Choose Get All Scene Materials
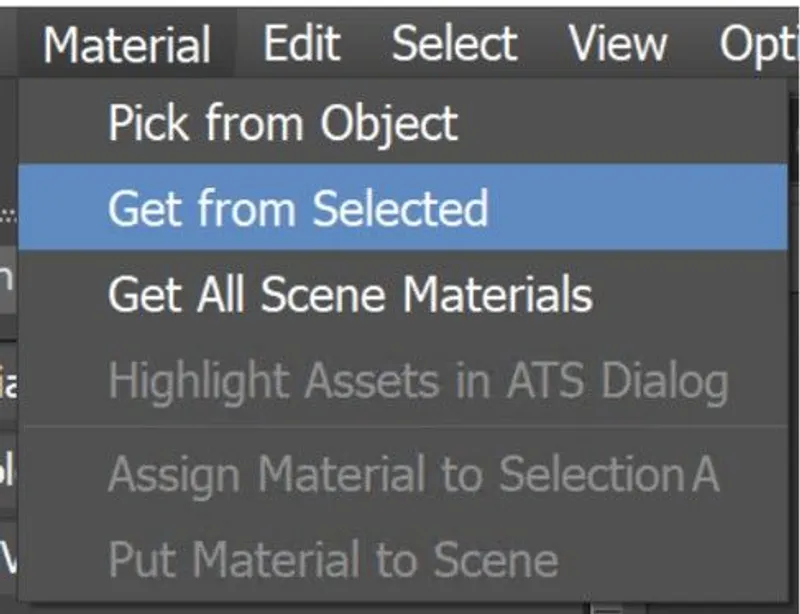This screenshot has width=800, height=614. [x=352, y=293]
